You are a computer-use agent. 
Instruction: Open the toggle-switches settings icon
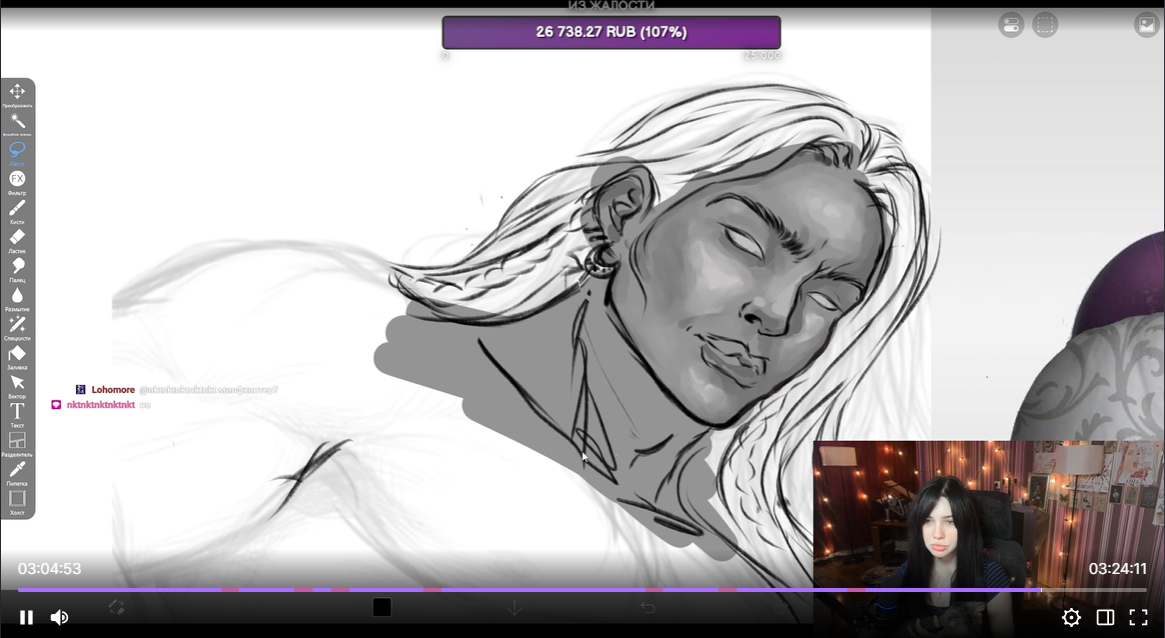coord(1011,25)
